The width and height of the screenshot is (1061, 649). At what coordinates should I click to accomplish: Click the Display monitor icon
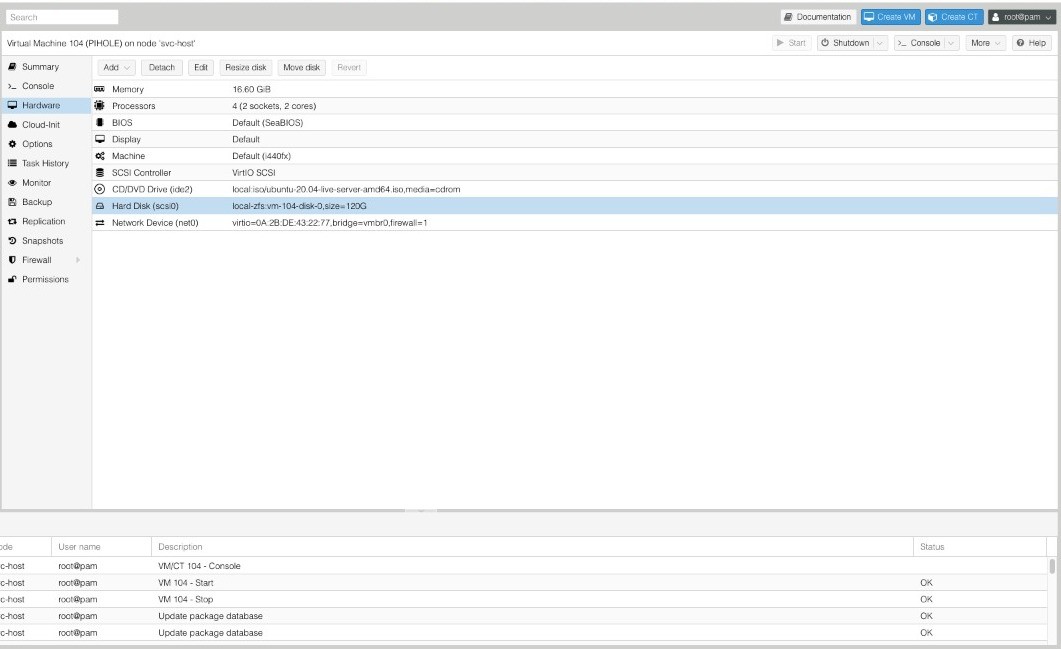click(x=100, y=139)
